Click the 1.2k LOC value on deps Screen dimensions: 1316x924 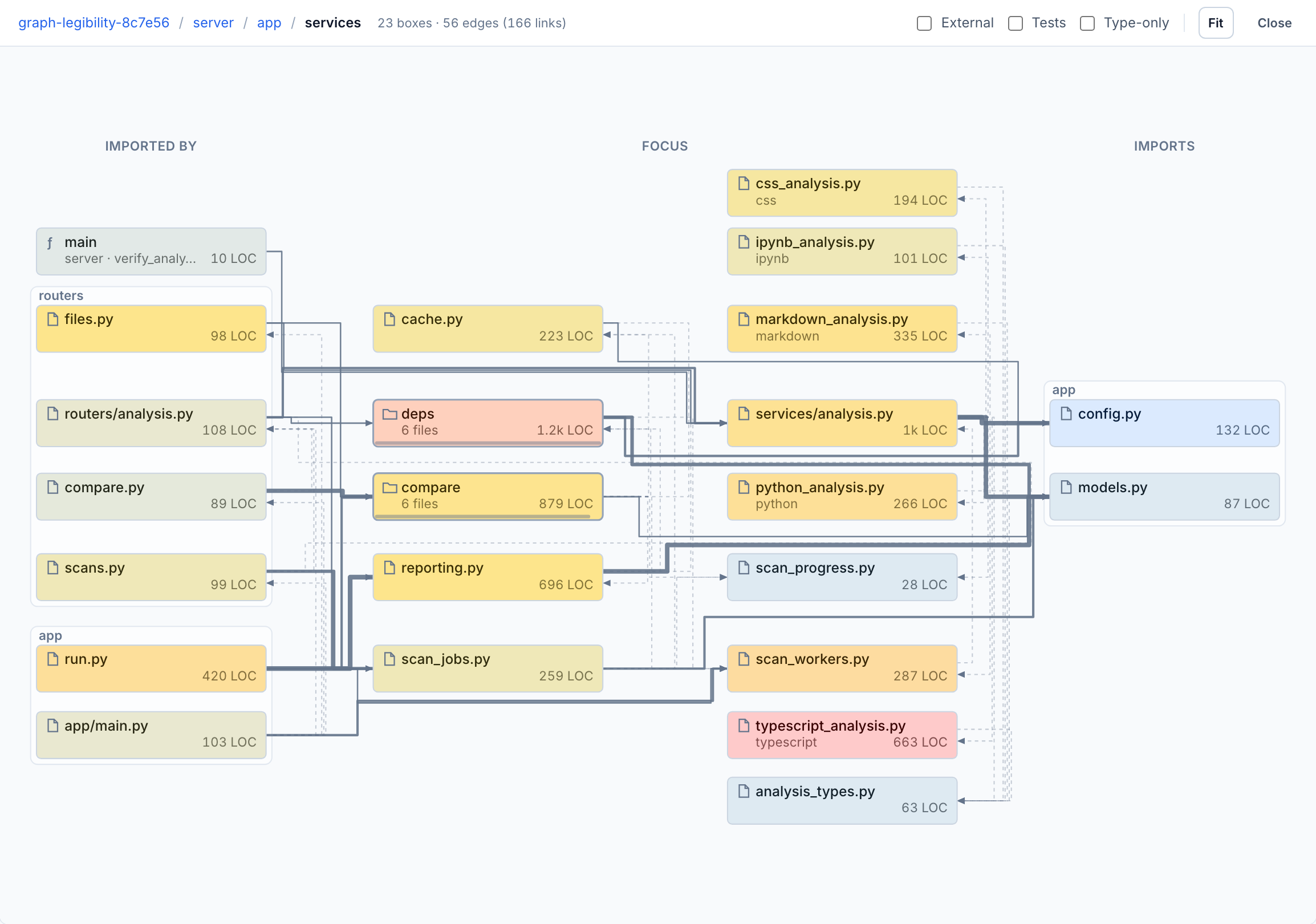[564, 431]
